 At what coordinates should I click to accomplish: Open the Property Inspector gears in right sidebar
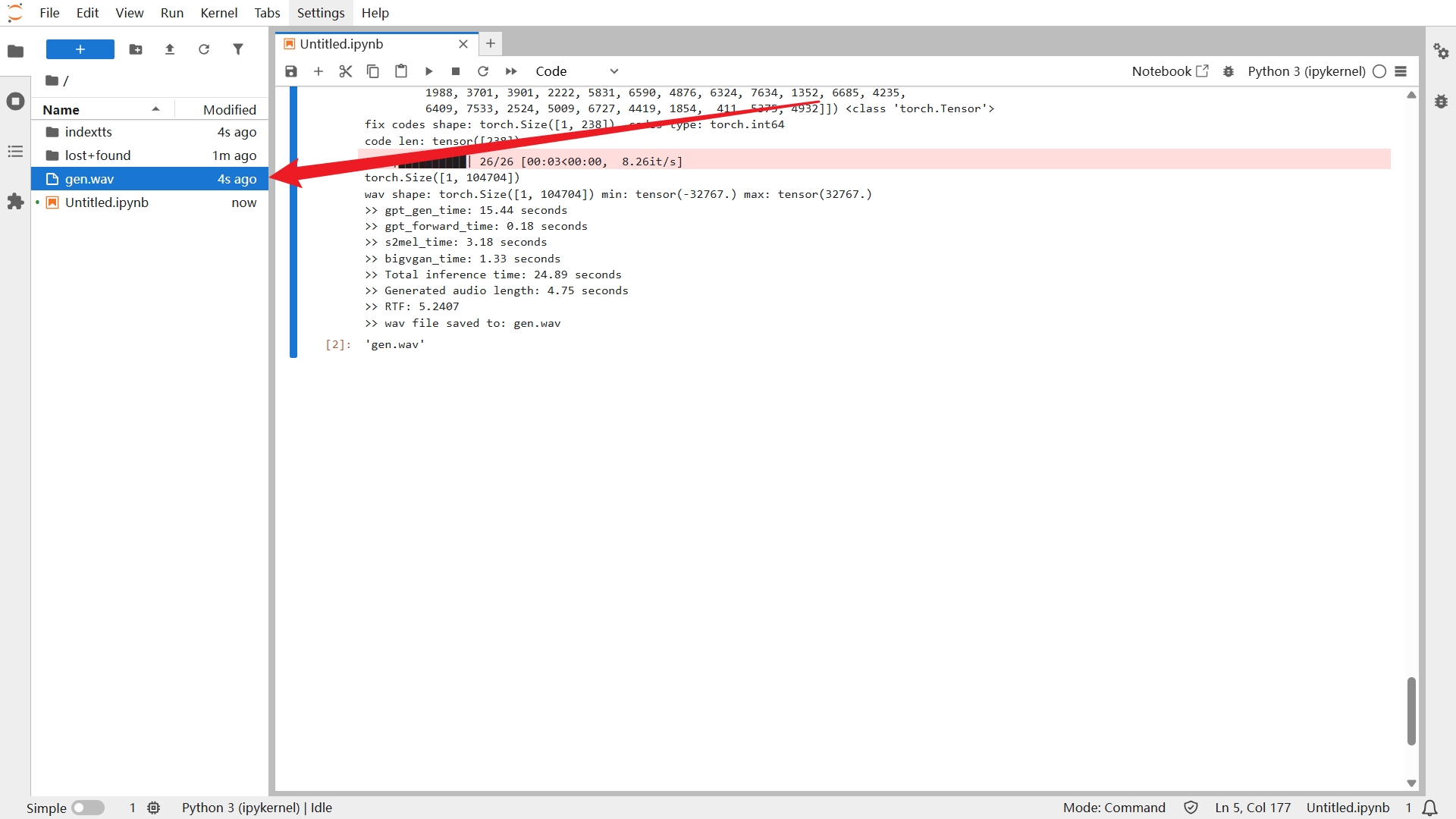[1441, 51]
